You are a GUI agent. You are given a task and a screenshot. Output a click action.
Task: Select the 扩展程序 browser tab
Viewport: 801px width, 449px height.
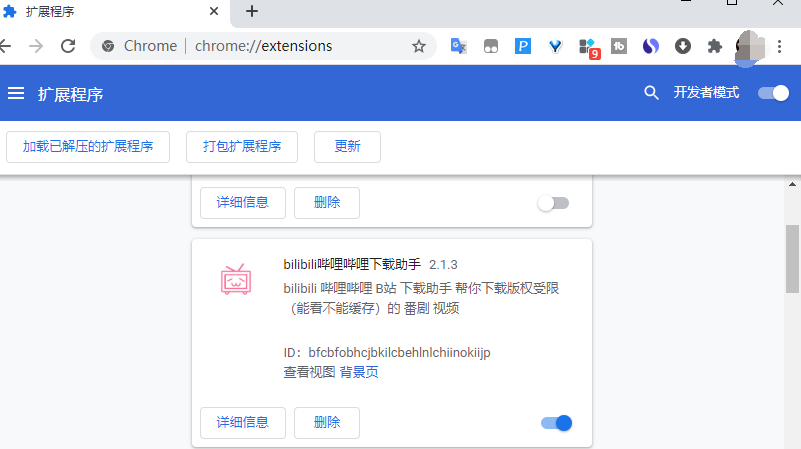(113, 12)
